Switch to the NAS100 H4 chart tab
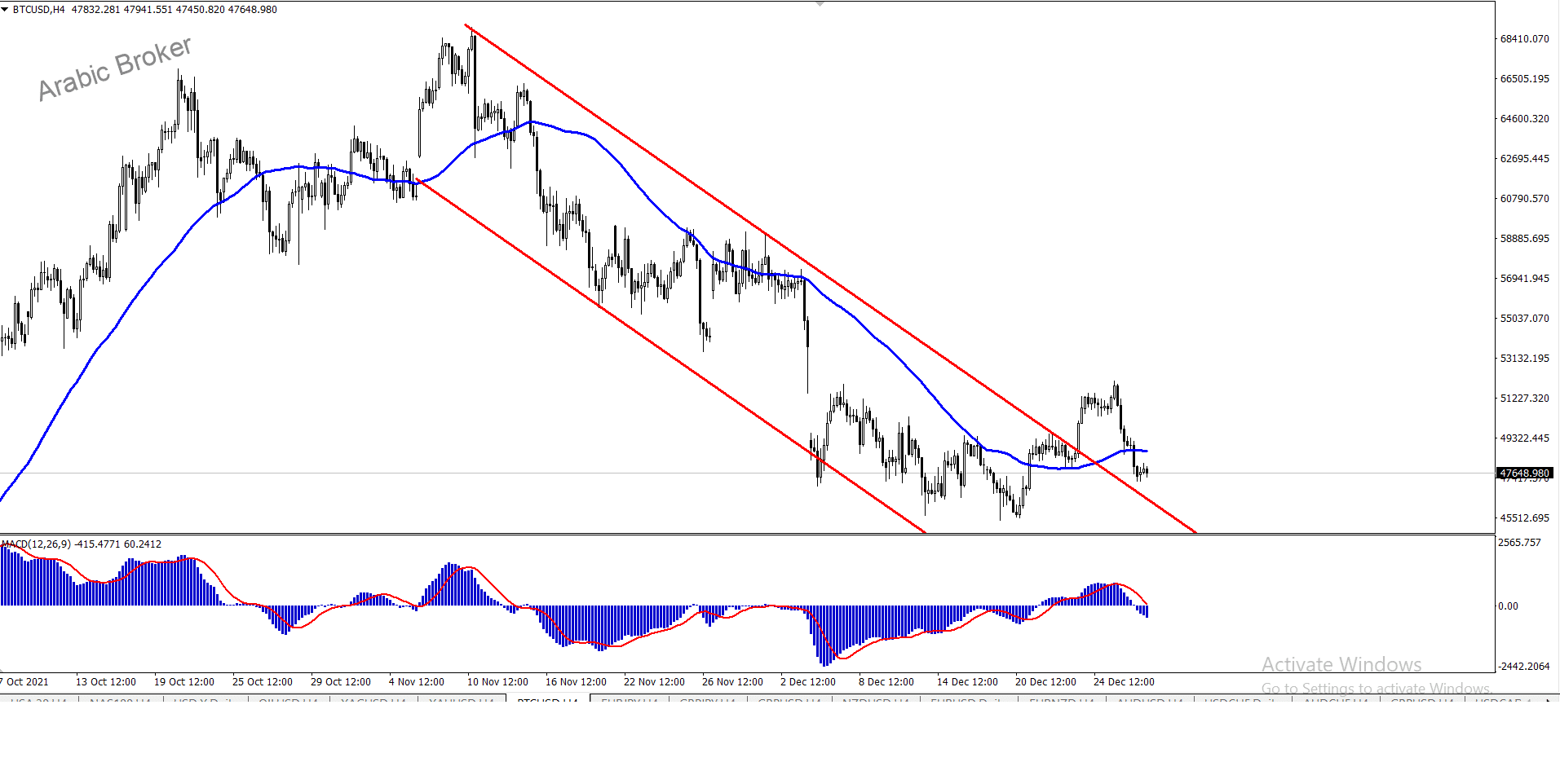This screenshot has width=1560, height=784. [x=120, y=699]
